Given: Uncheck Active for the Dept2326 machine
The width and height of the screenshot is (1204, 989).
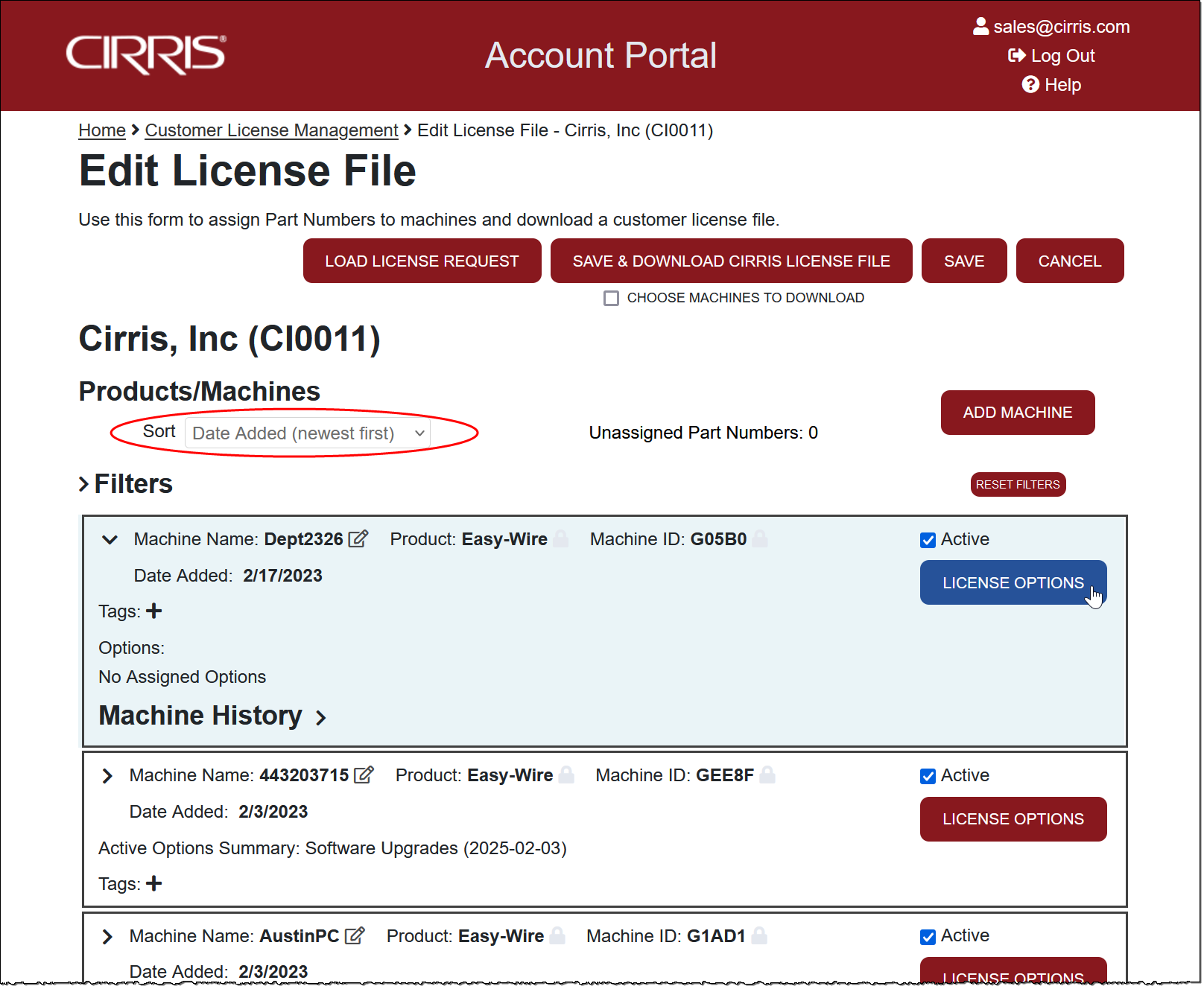Looking at the screenshot, I should pyautogui.click(x=928, y=540).
